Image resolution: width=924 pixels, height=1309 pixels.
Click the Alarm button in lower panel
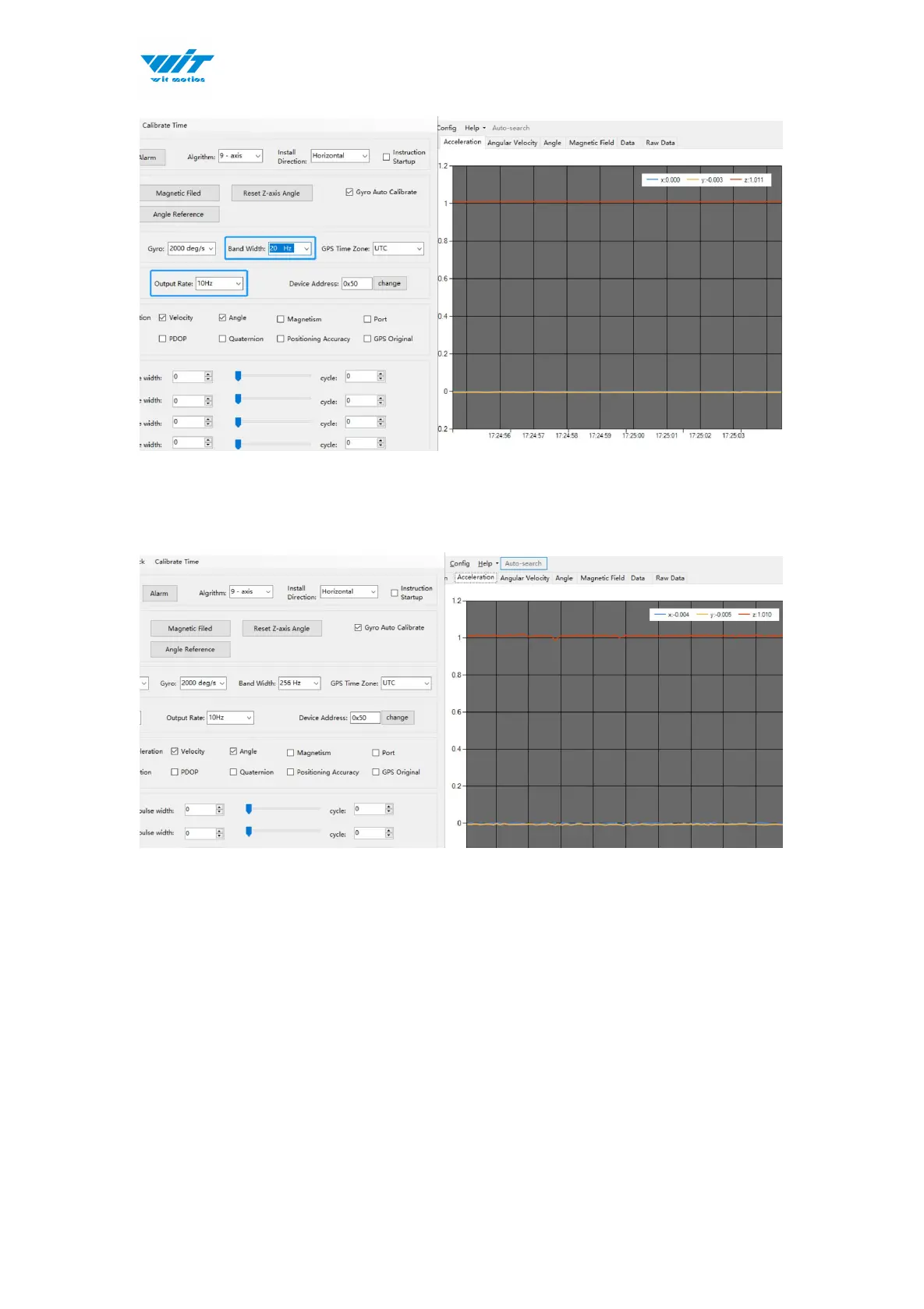[159, 594]
